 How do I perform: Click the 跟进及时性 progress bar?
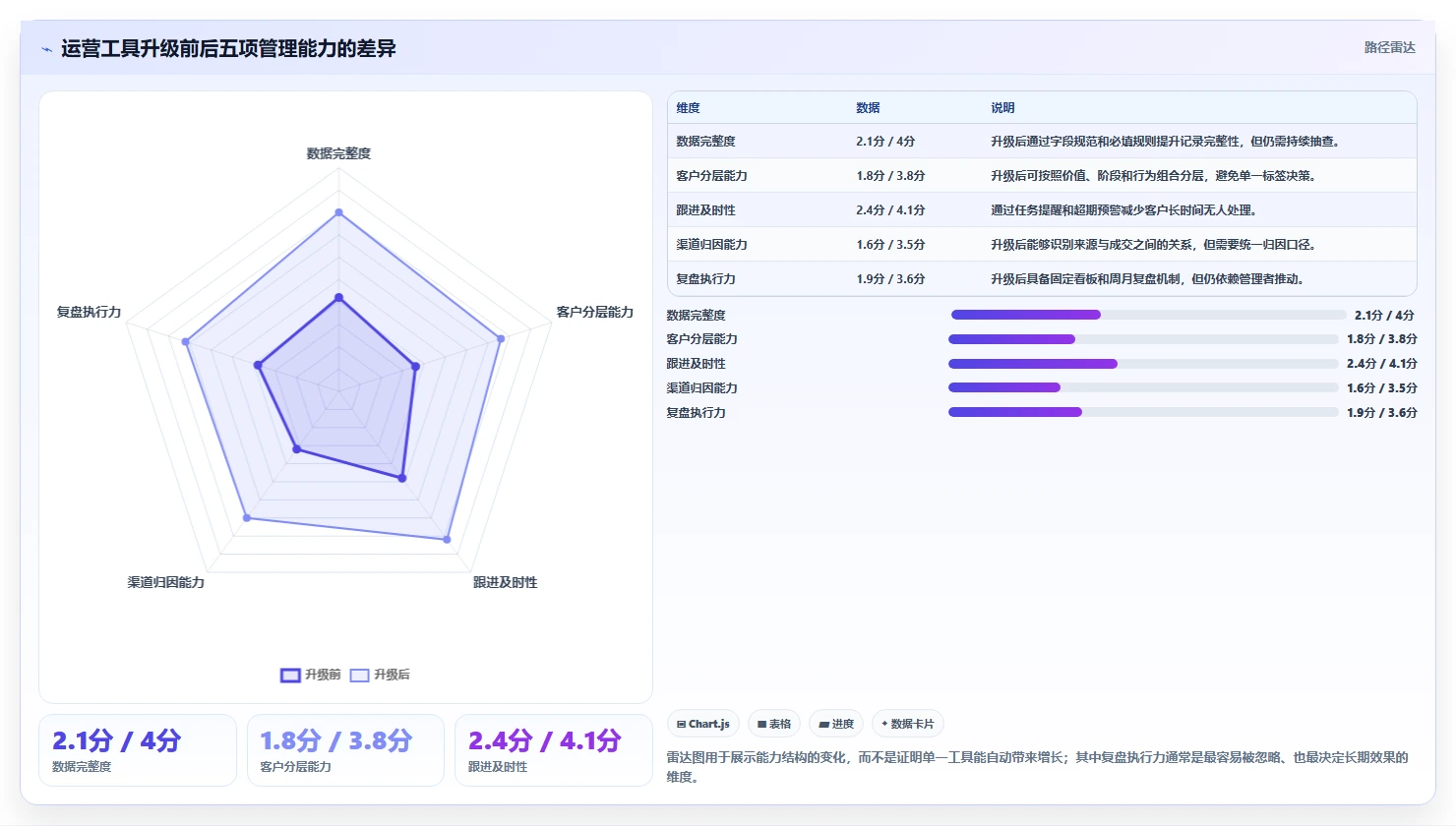pos(1143,364)
